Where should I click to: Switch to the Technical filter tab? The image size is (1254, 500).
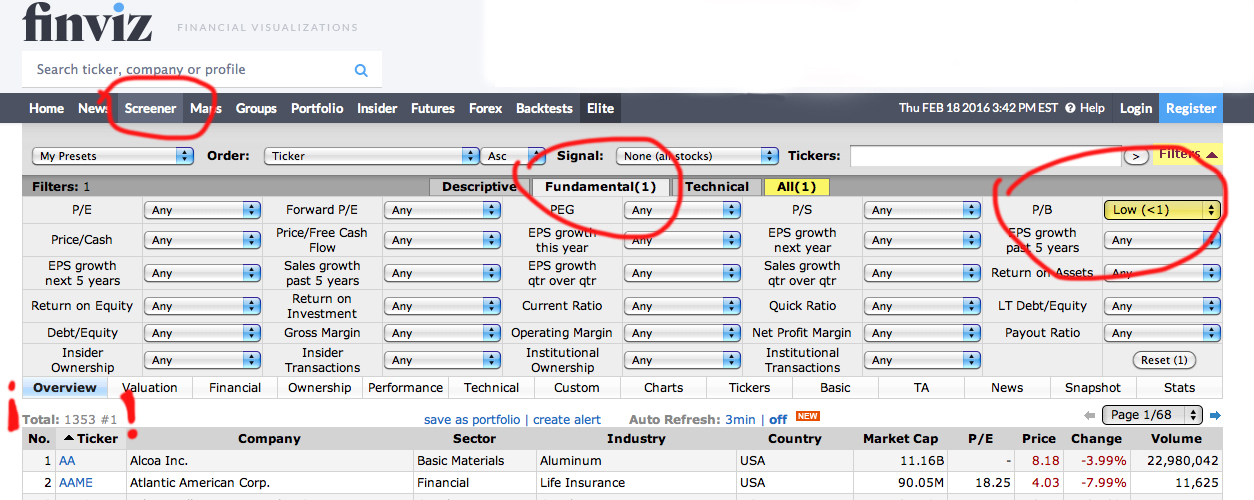click(x=717, y=187)
